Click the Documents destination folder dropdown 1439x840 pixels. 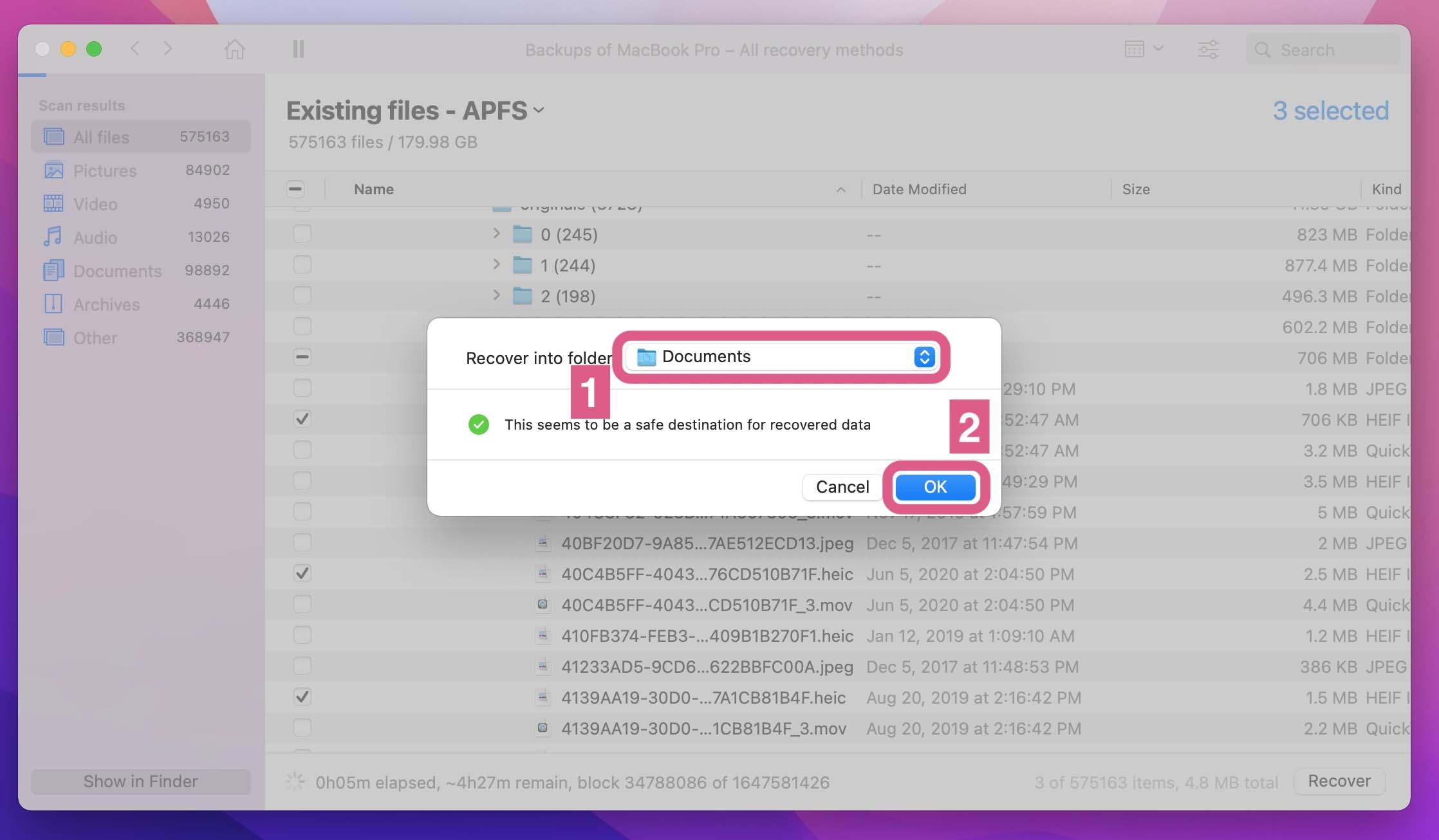[x=782, y=356]
